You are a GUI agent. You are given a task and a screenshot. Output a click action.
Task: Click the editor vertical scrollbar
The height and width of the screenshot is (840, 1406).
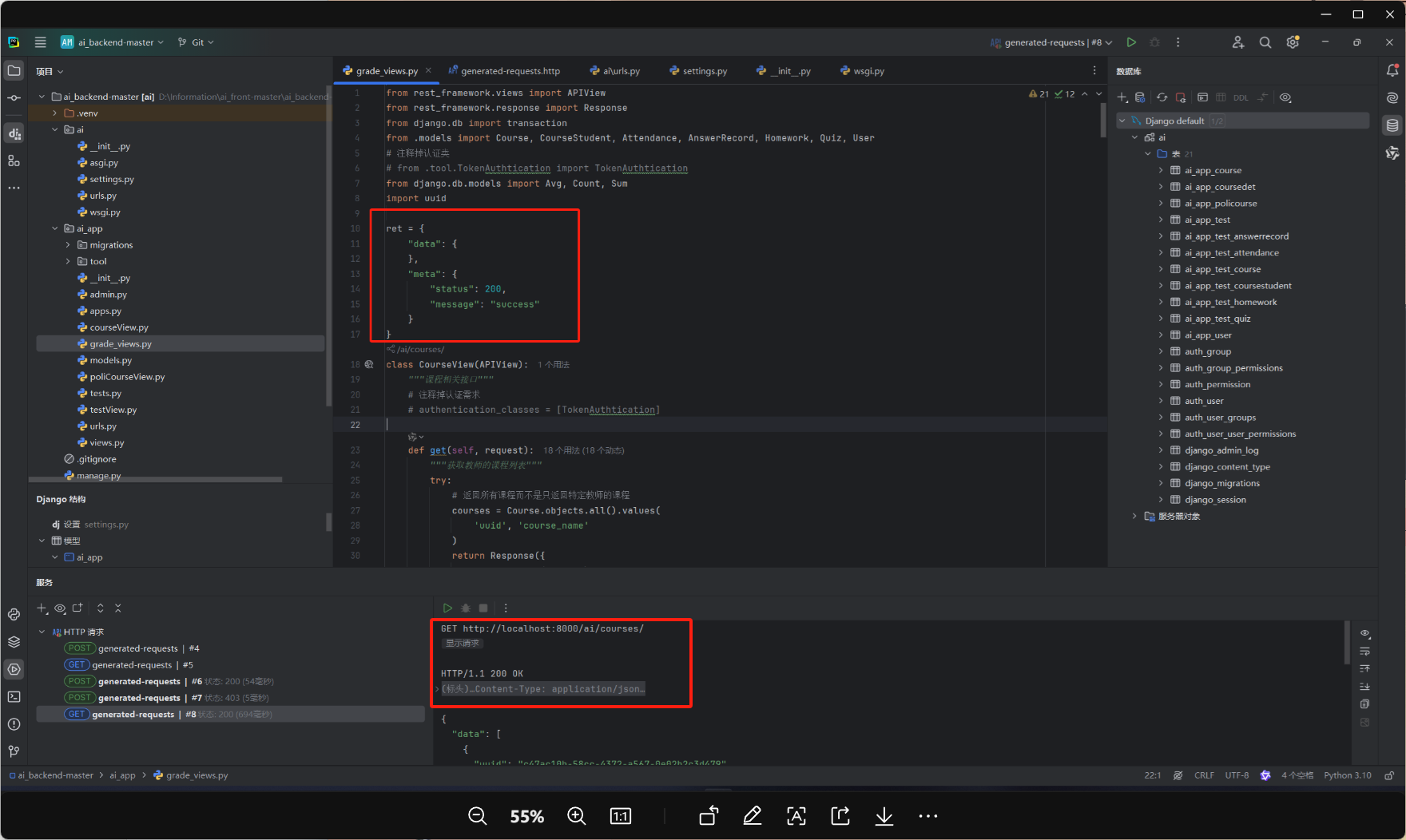coord(1103,118)
